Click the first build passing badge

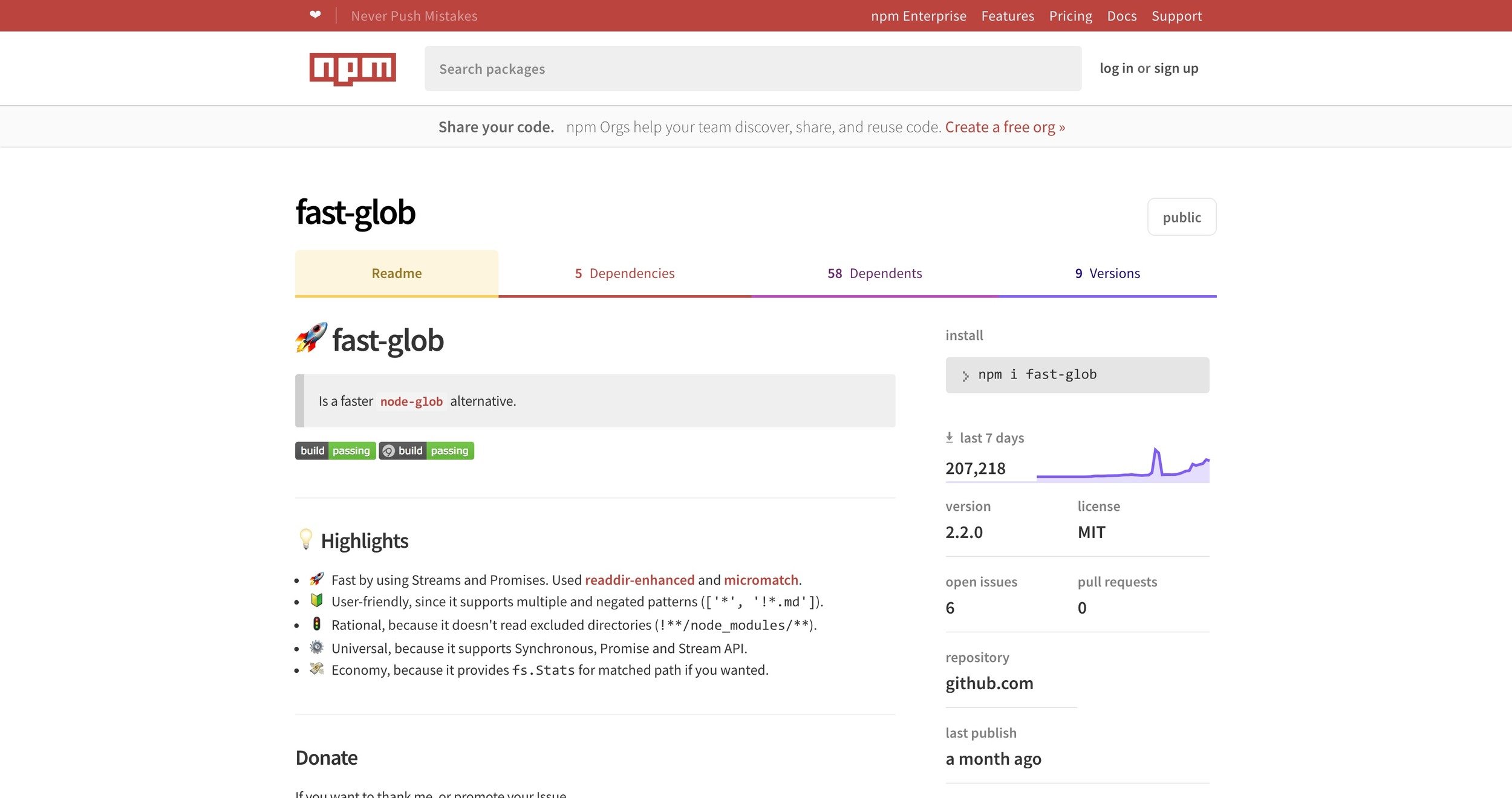[335, 451]
